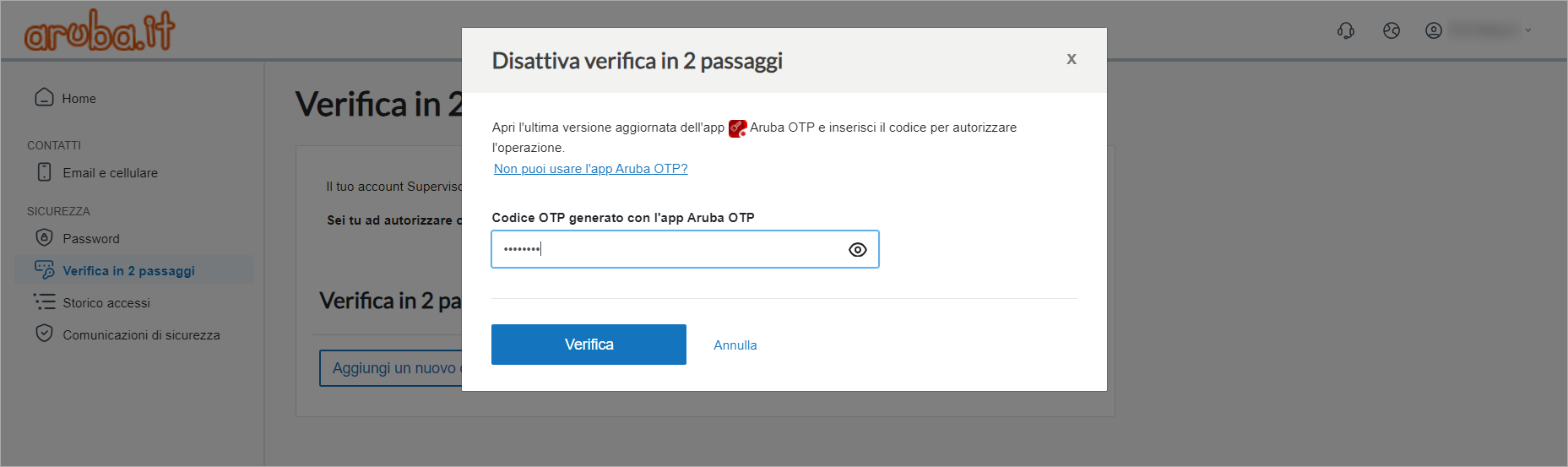Click the blue Verifica button

click(589, 345)
